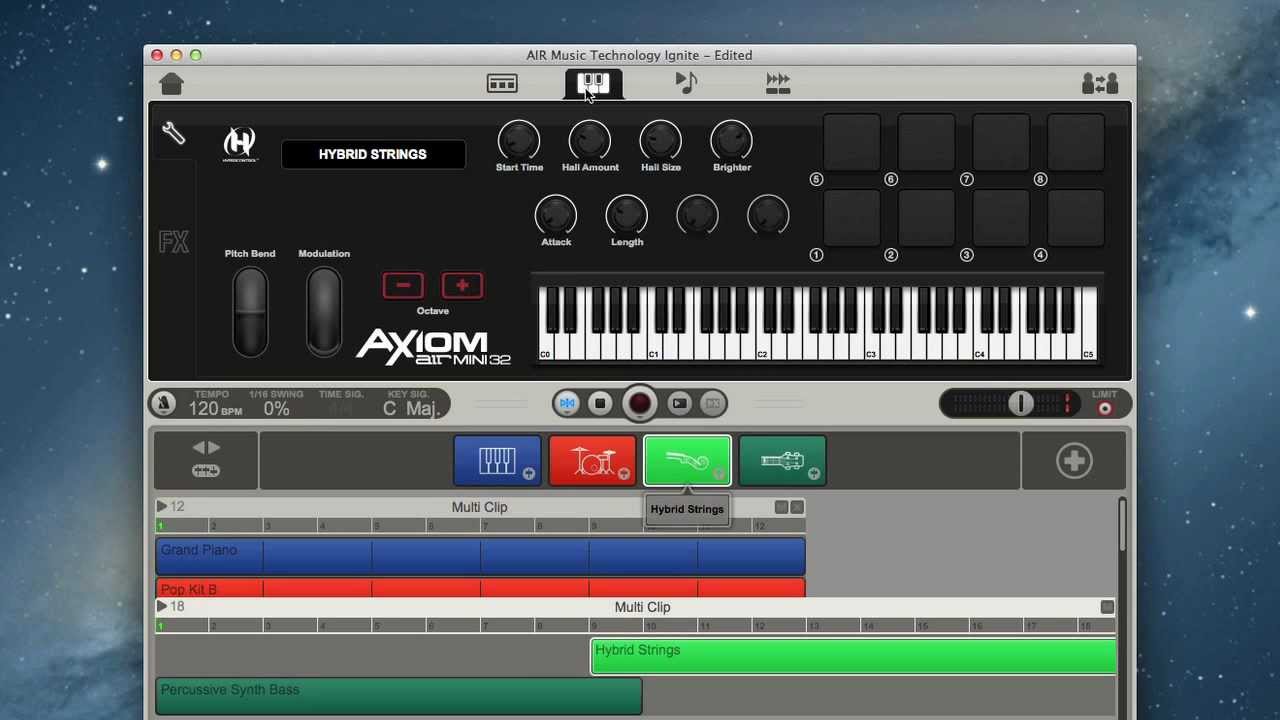This screenshot has width=1280, height=720.
Task: Click the stop transport button
Action: pos(600,403)
